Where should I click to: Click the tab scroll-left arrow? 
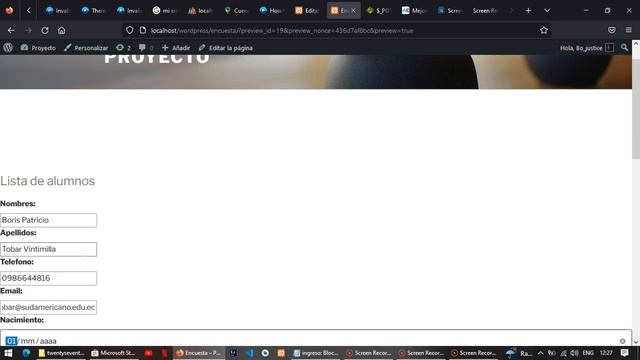click(x=29, y=11)
